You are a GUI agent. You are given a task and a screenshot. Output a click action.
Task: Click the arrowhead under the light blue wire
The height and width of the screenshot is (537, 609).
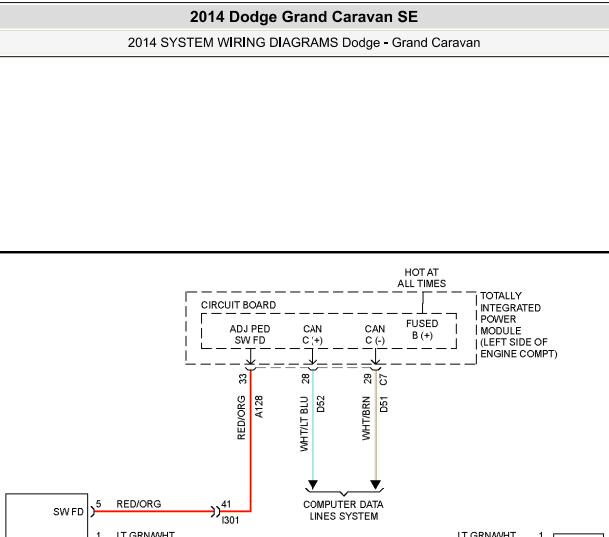[313, 484]
